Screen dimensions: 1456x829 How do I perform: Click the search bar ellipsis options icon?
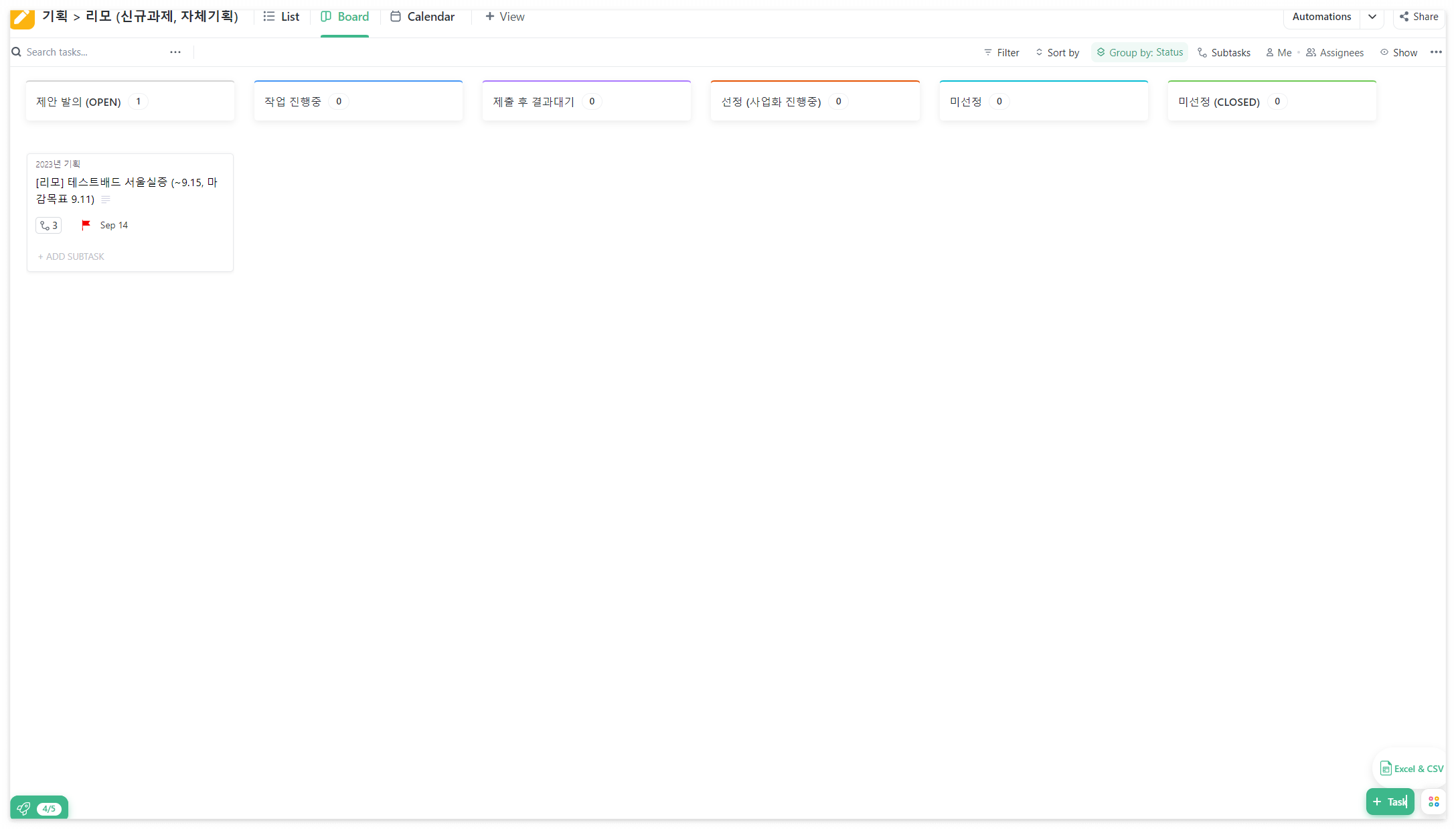pyautogui.click(x=175, y=52)
